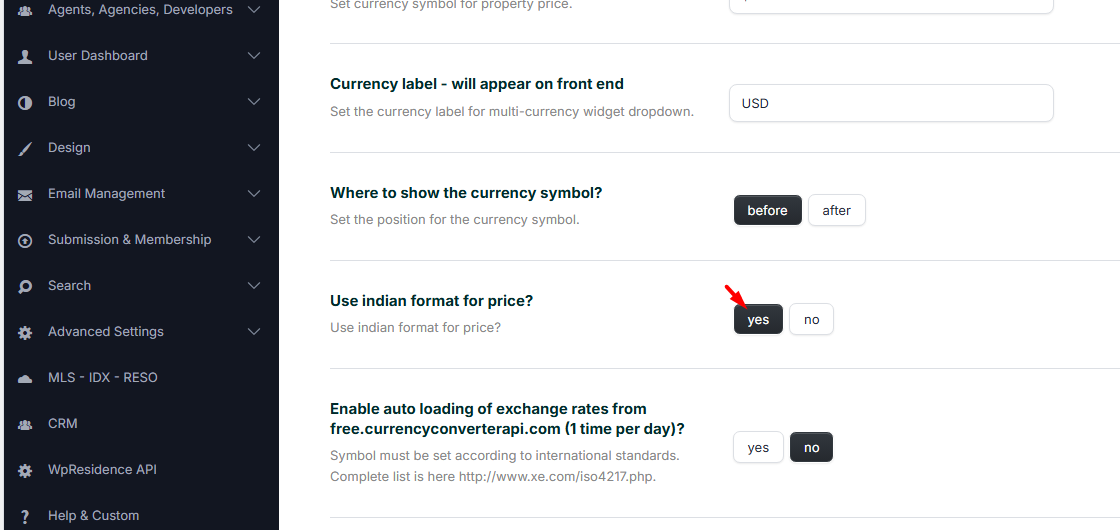The image size is (1120, 530).
Task: Expand the Advanced Settings chevron
Action: coord(254,332)
